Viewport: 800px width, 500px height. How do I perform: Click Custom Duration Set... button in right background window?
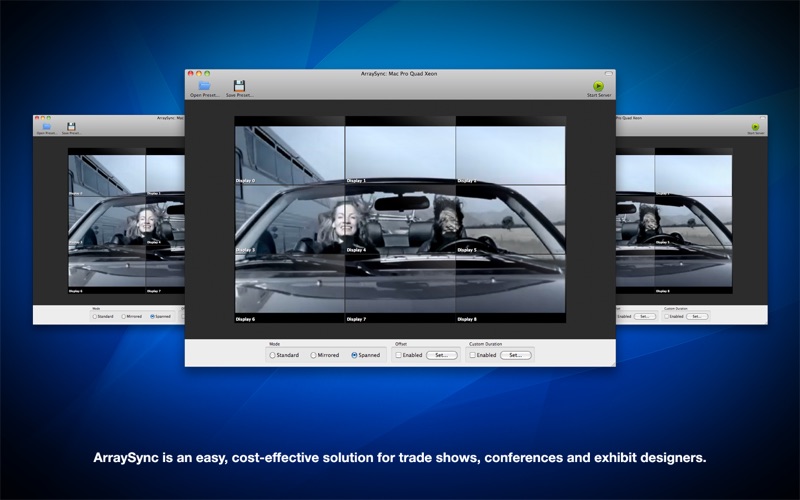click(696, 316)
